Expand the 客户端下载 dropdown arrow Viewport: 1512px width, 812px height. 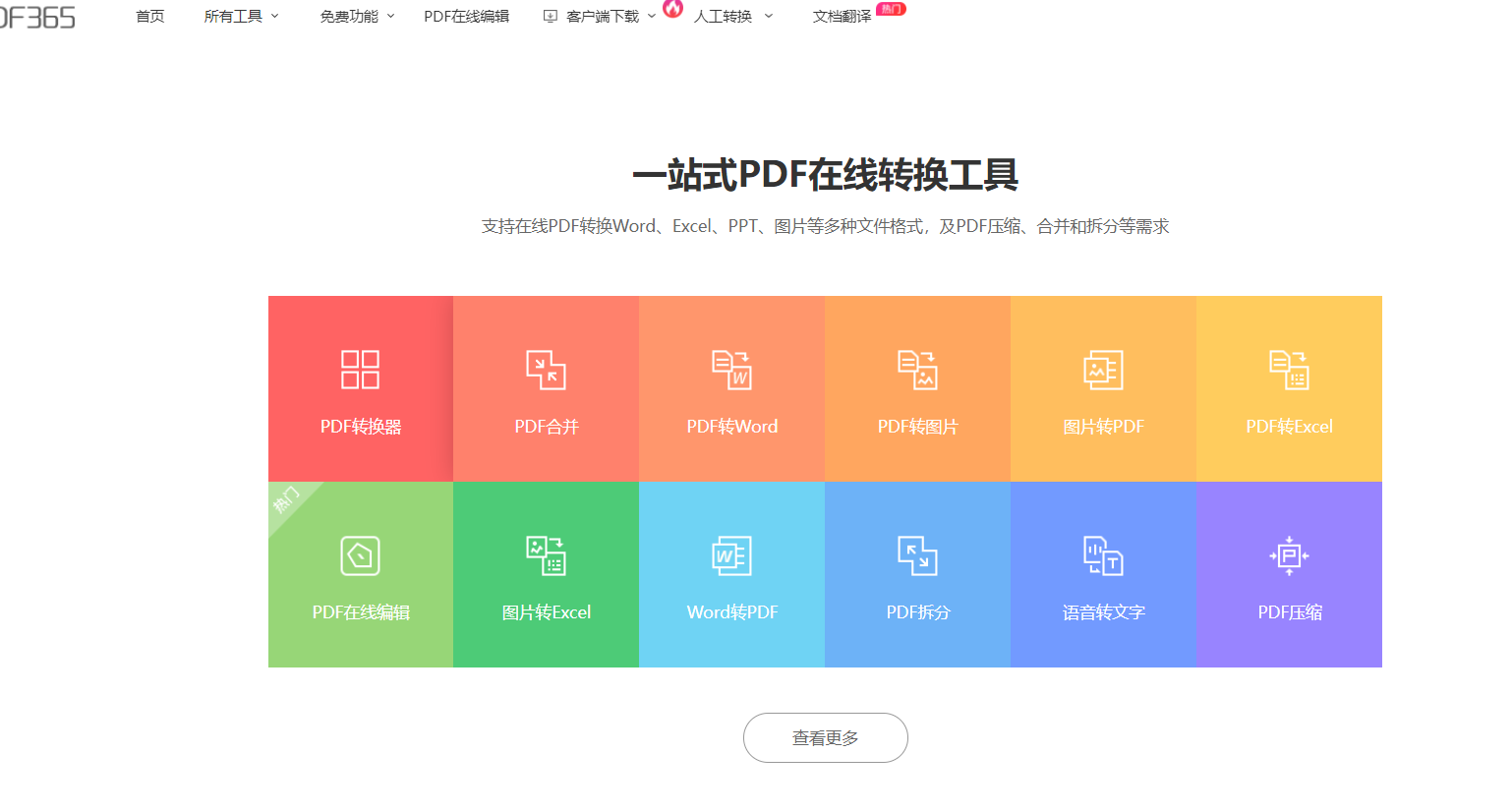[x=651, y=17]
